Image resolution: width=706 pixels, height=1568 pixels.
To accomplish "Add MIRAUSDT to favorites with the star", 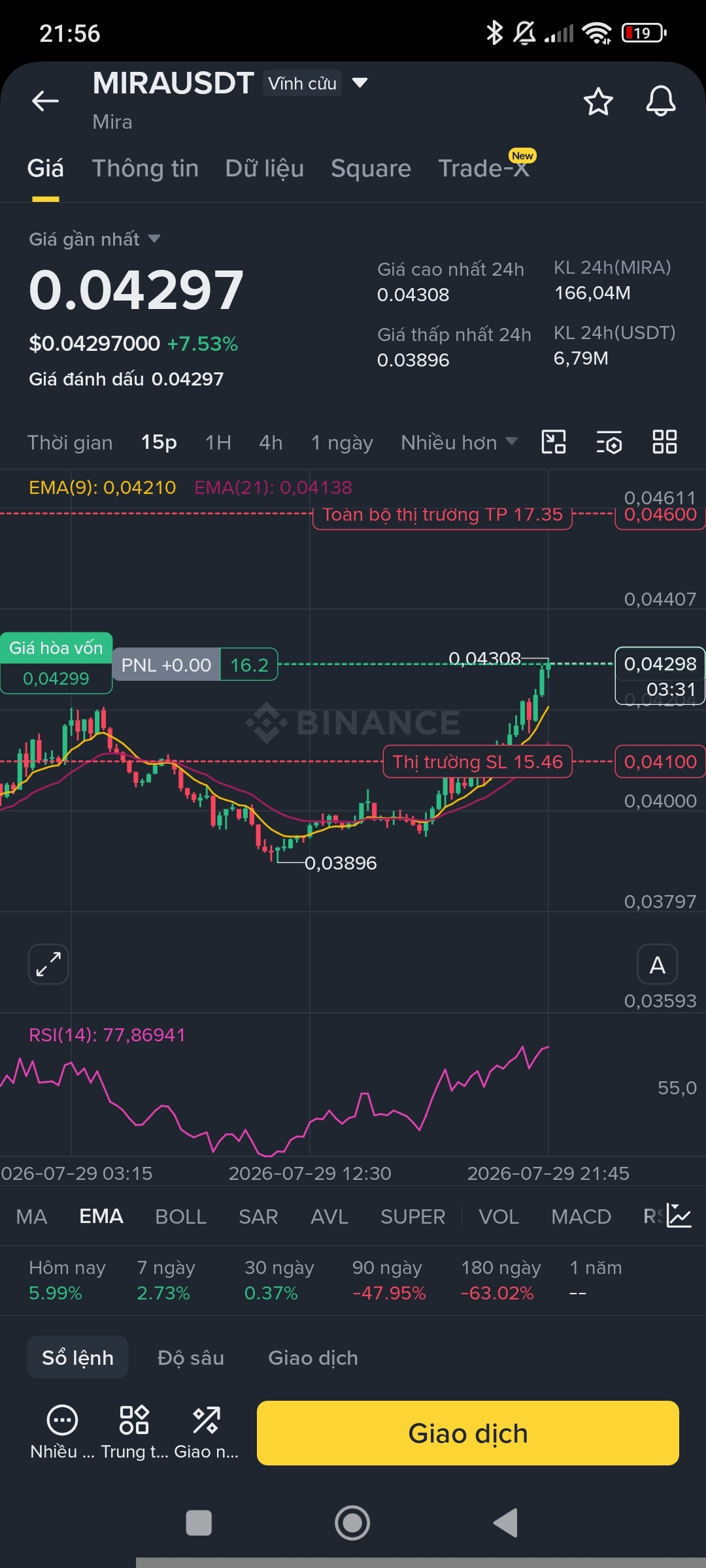I will [598, 101].
